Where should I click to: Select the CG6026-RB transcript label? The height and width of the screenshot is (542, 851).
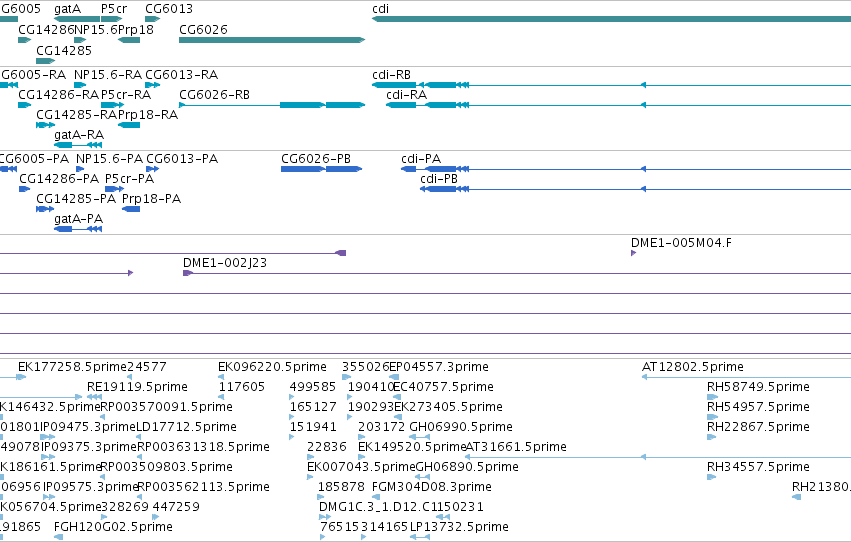pyautogui.click(x=214, y=94)
